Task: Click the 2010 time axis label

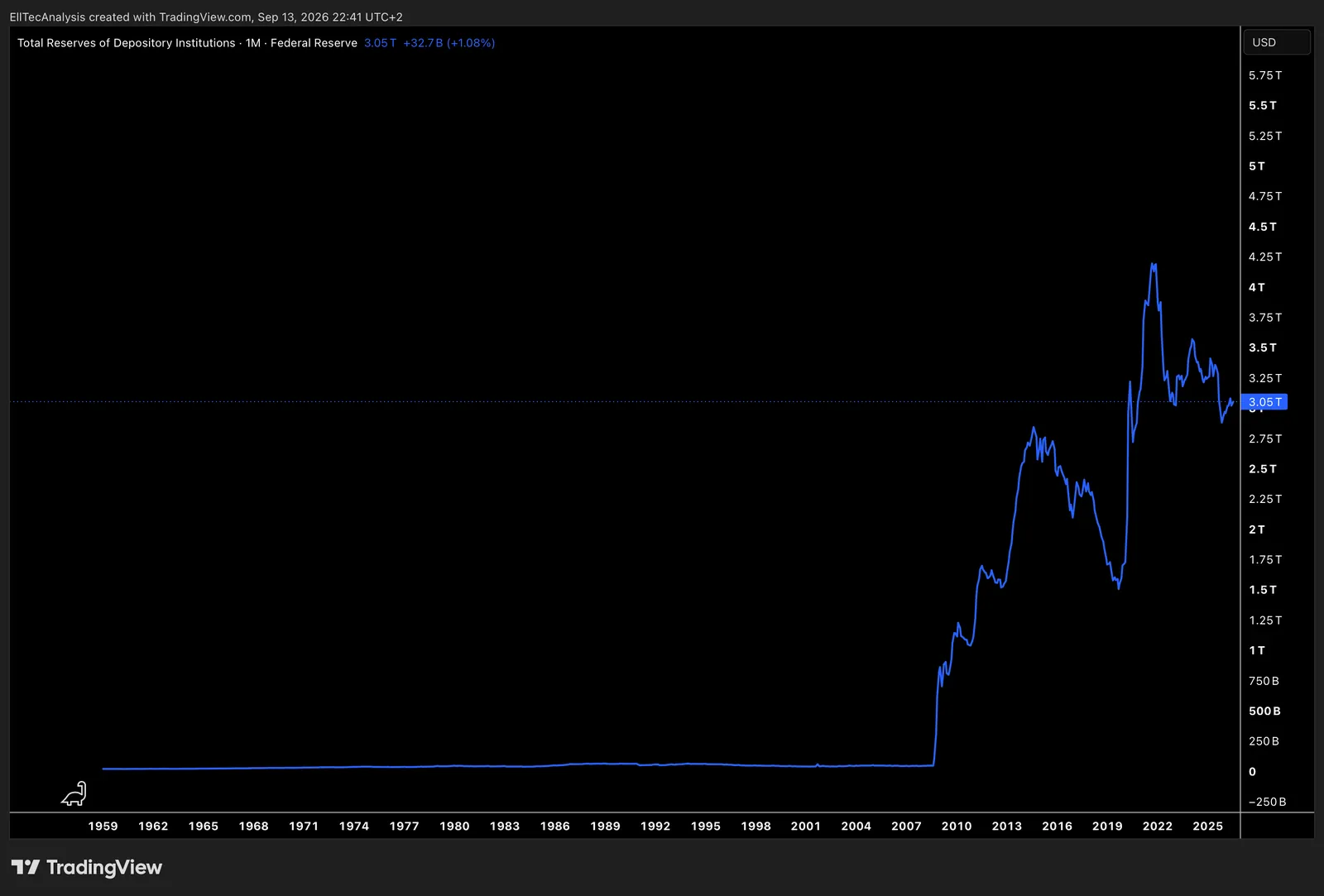Action: point(957,826)
